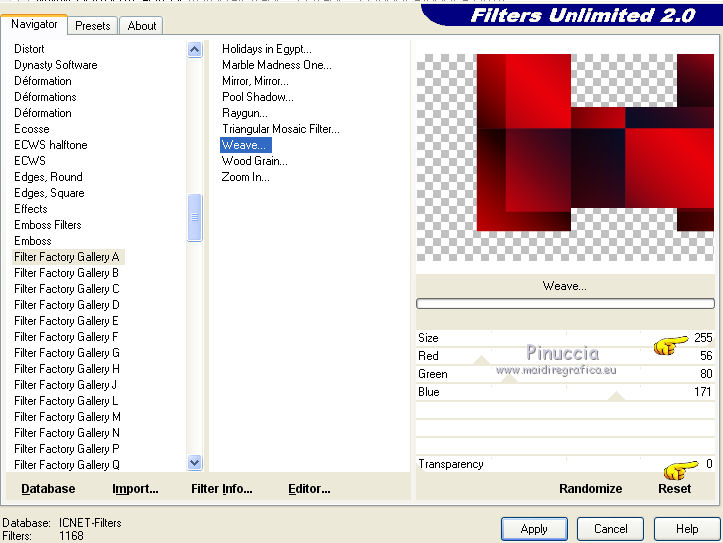This screenshot has height=543, width=723.
Task: Select Filter Factory Gallery N
Action: pos(67,433)
